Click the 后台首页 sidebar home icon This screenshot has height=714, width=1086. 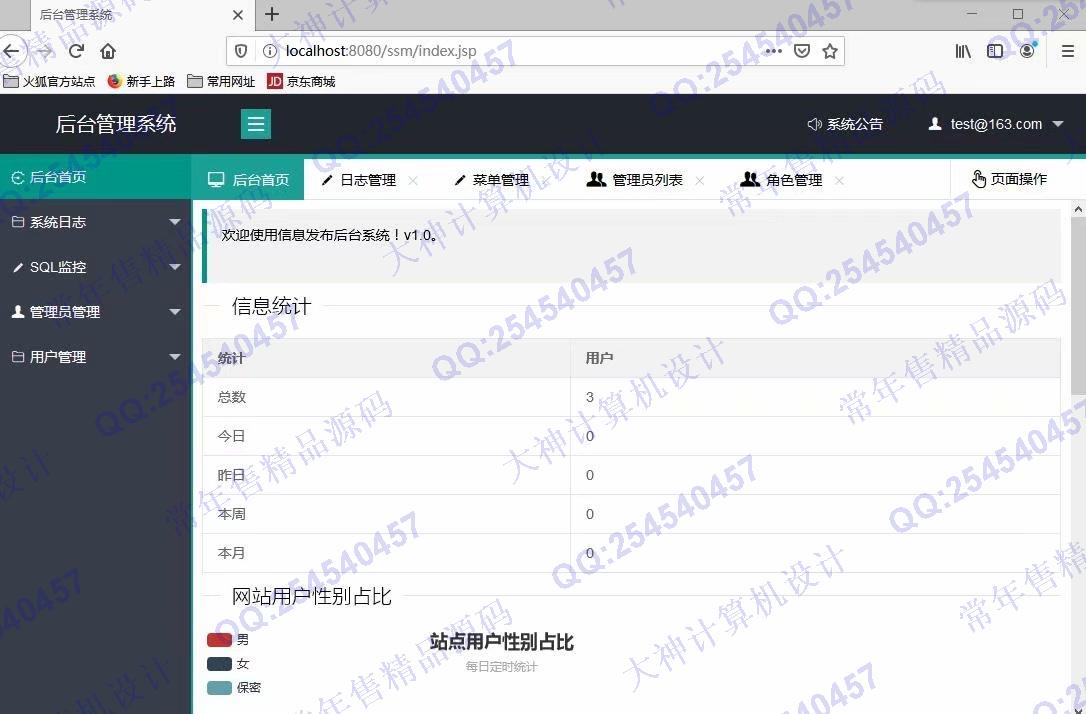coord(18,177)
